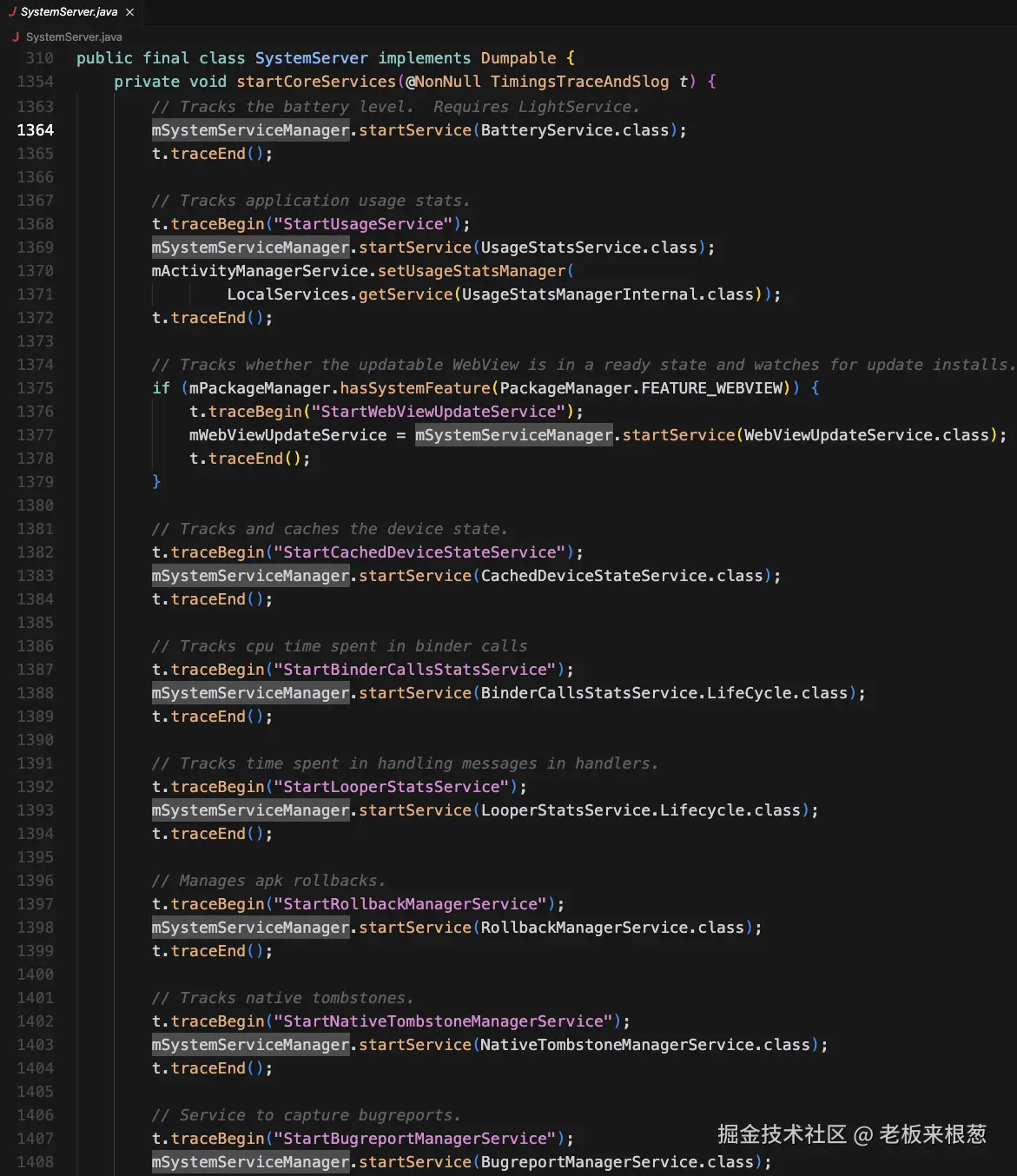Click PackageManager.FEATURE_WEBVIEW constant
Image resolution: width=1017 pixels, height=1176 pixels.
pos(641,388)
